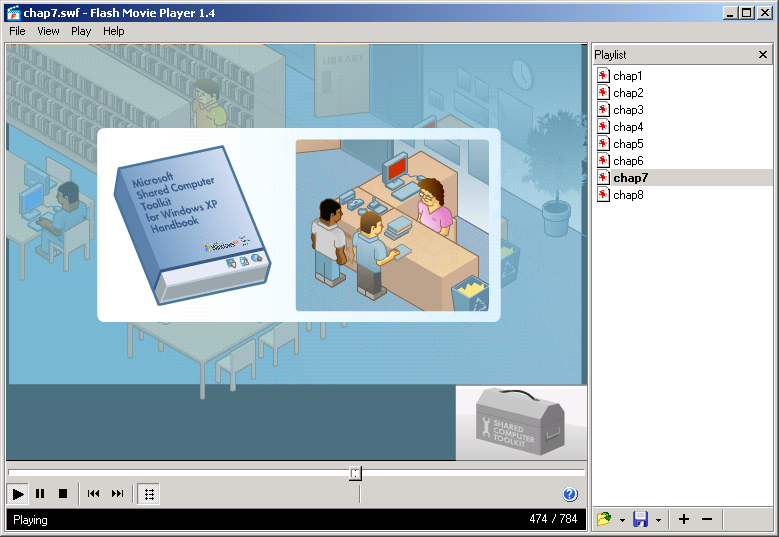Screen dimensions: 779x537
Task: Open the View menu
Action: point(49,31)
